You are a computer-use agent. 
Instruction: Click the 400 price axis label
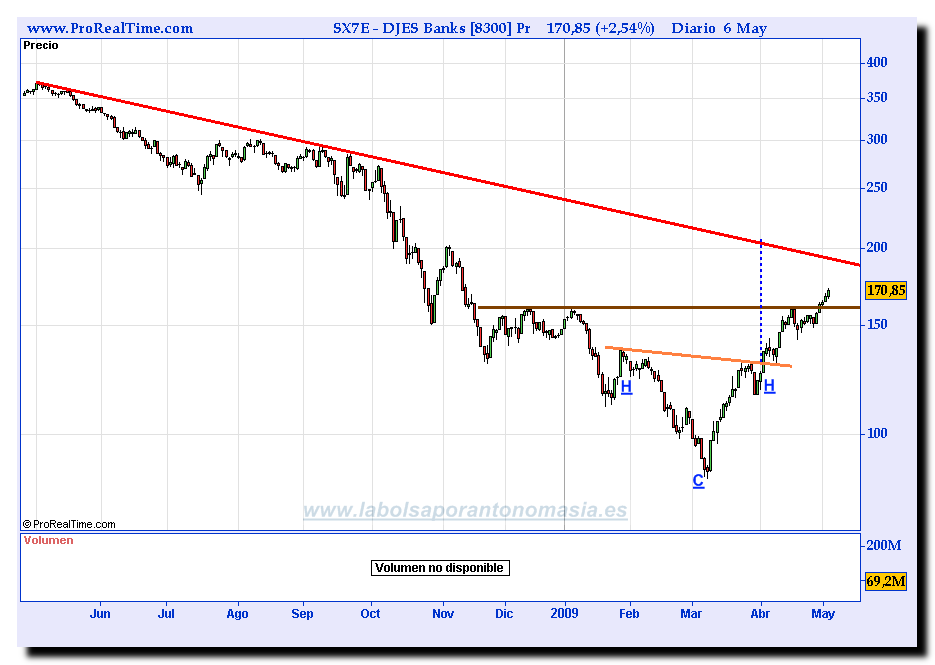(x=877, y=63)
